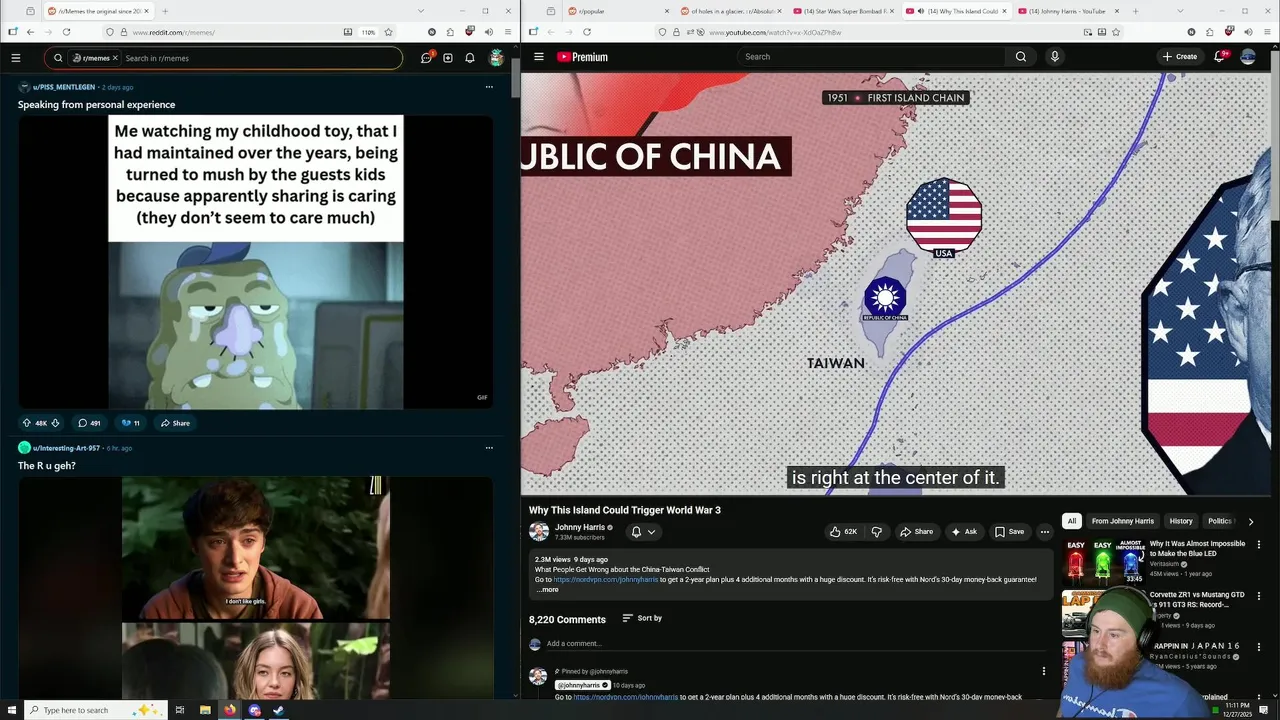
Task: Bookmark the YouTube page with star icon
Action: pos(1115,32)
